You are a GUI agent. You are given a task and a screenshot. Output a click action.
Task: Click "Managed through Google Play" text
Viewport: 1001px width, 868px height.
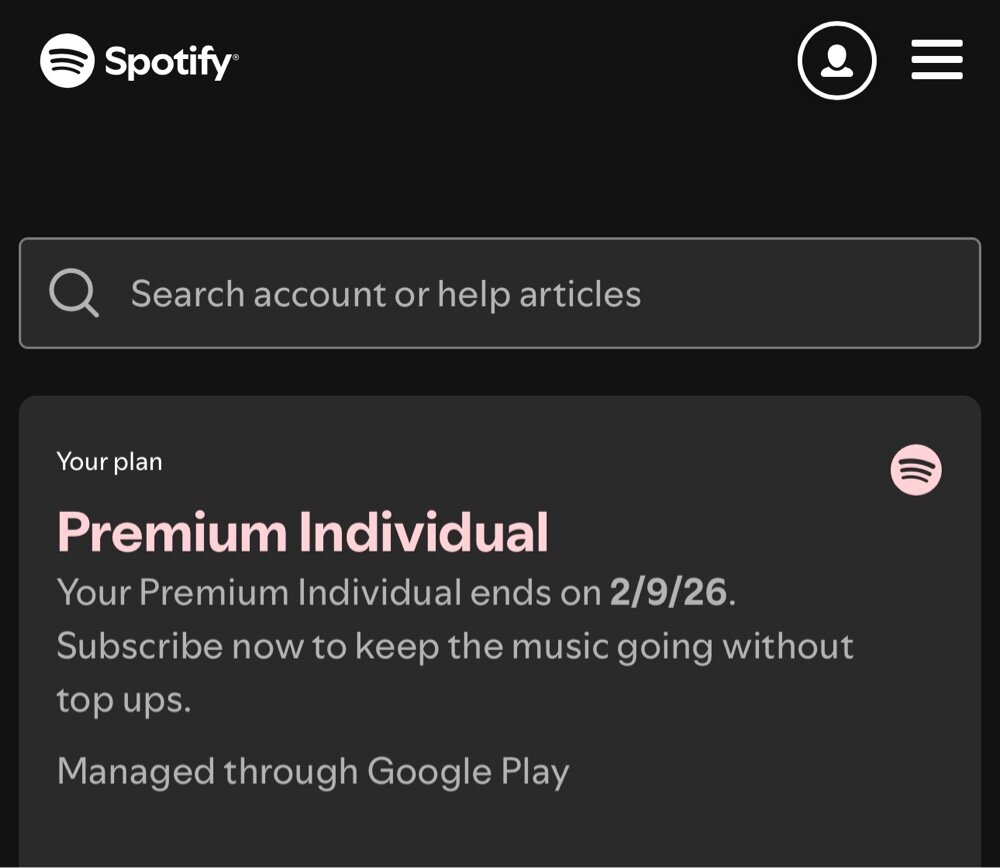(313, 772)
